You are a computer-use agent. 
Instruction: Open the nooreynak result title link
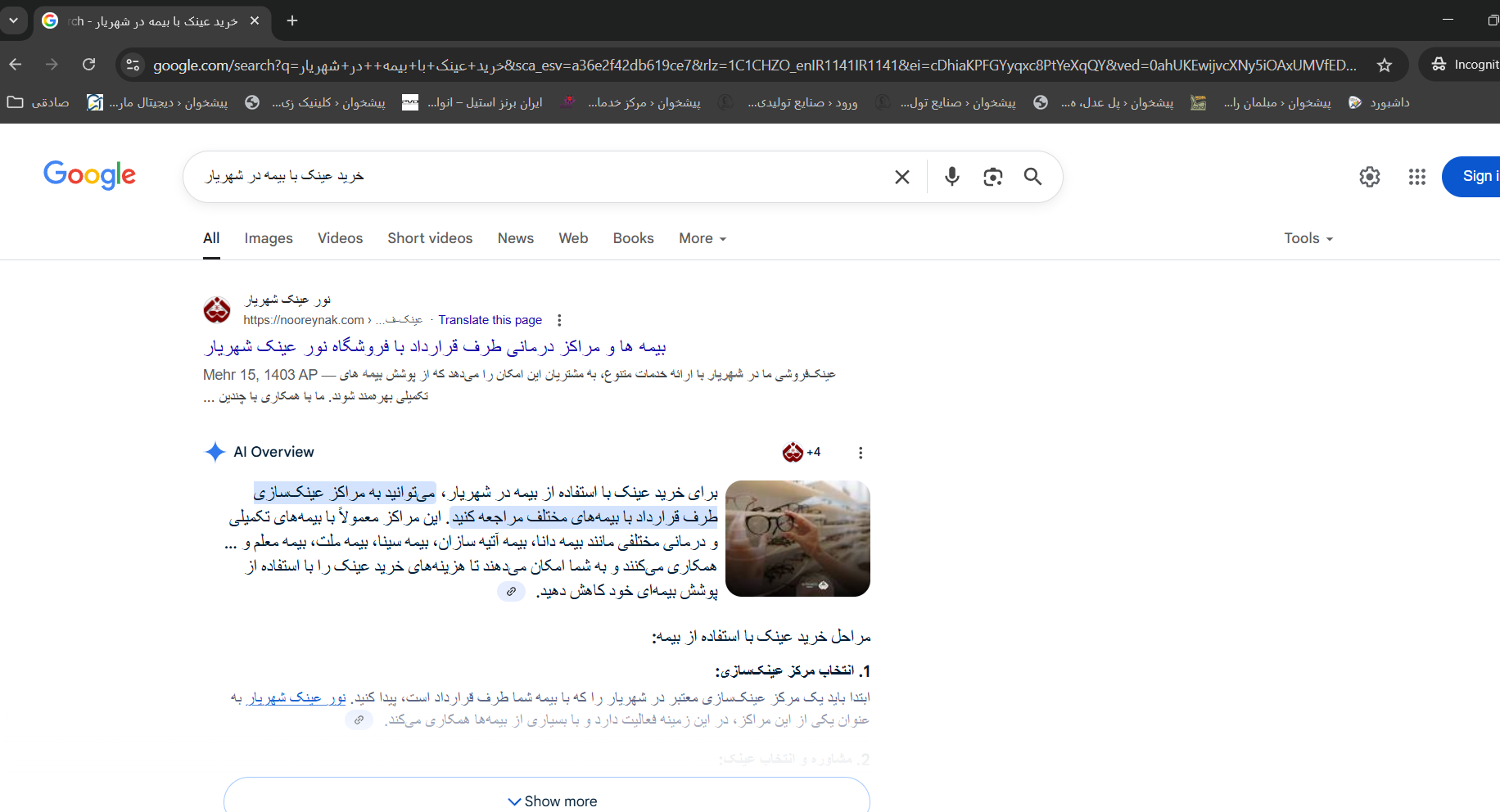[435, 347]
